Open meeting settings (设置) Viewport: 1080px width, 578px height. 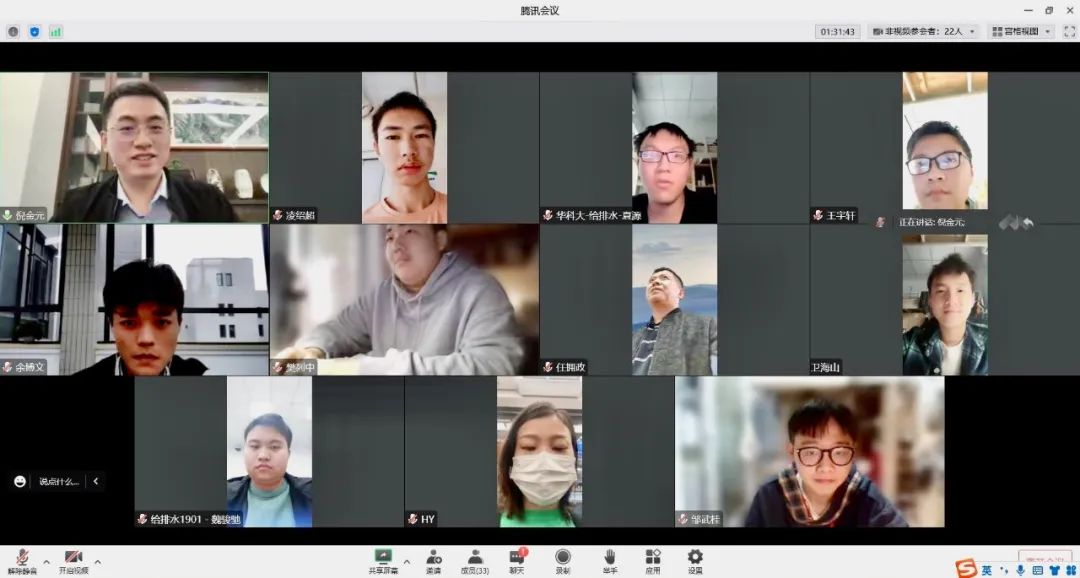click(695, 560)
